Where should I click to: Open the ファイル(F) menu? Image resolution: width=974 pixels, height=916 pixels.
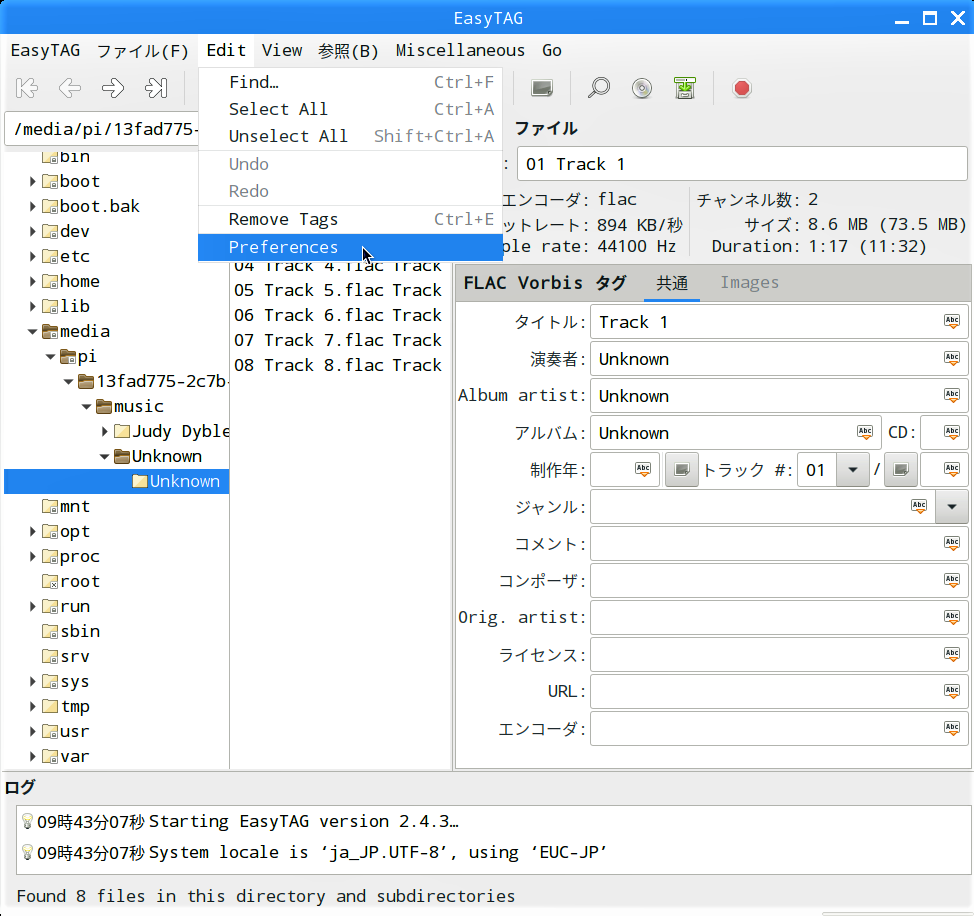tap(142, 50)
